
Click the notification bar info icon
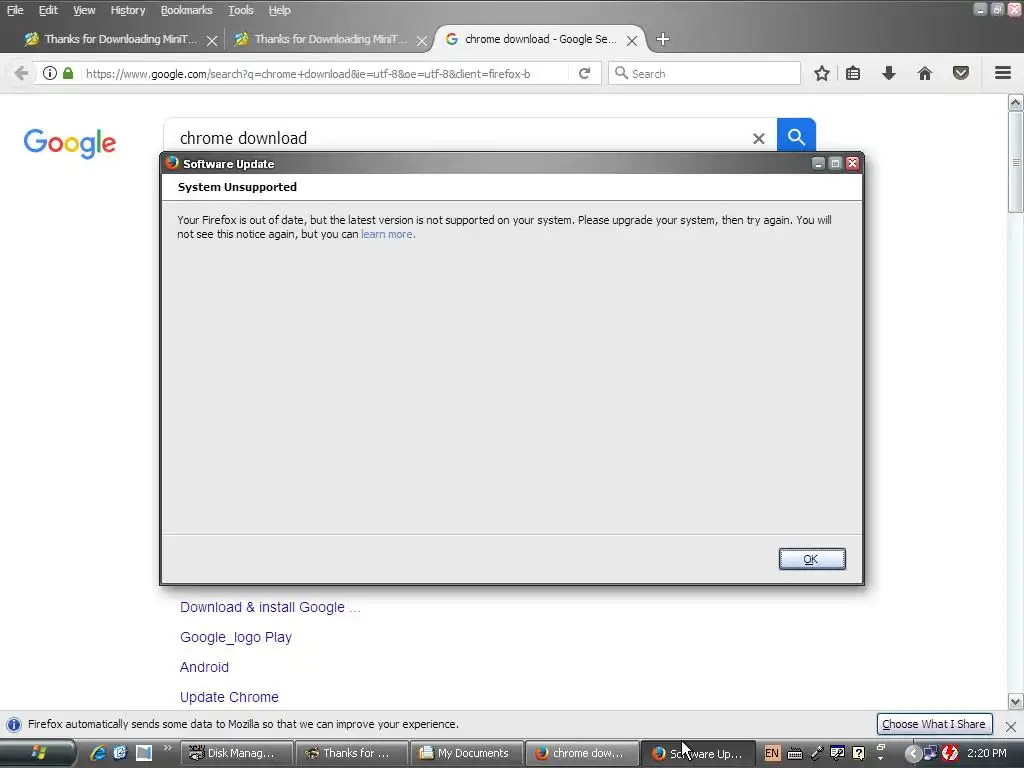coord(14,725)
